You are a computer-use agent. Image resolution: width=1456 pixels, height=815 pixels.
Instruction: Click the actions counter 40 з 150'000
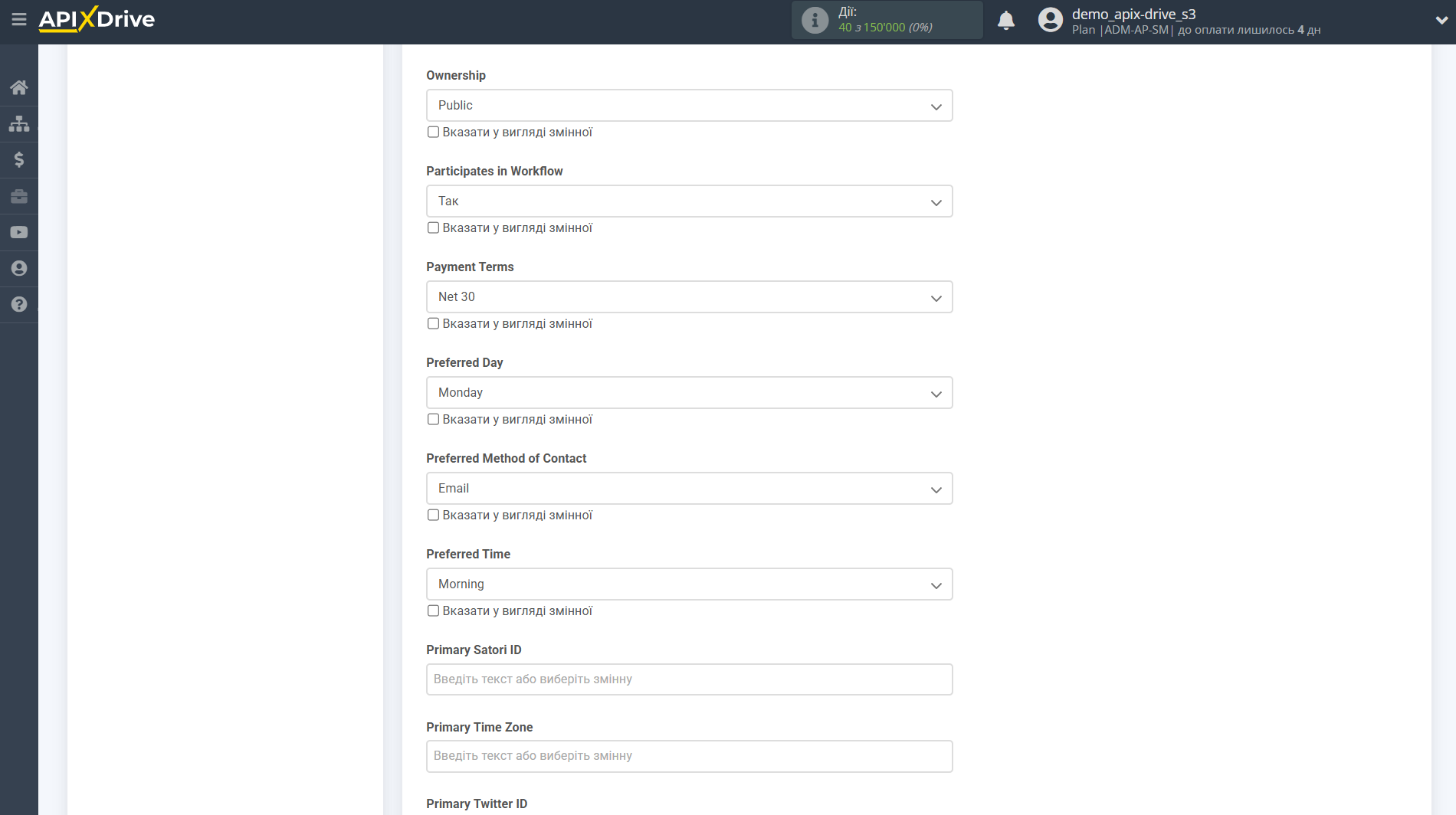click(885, 28)
